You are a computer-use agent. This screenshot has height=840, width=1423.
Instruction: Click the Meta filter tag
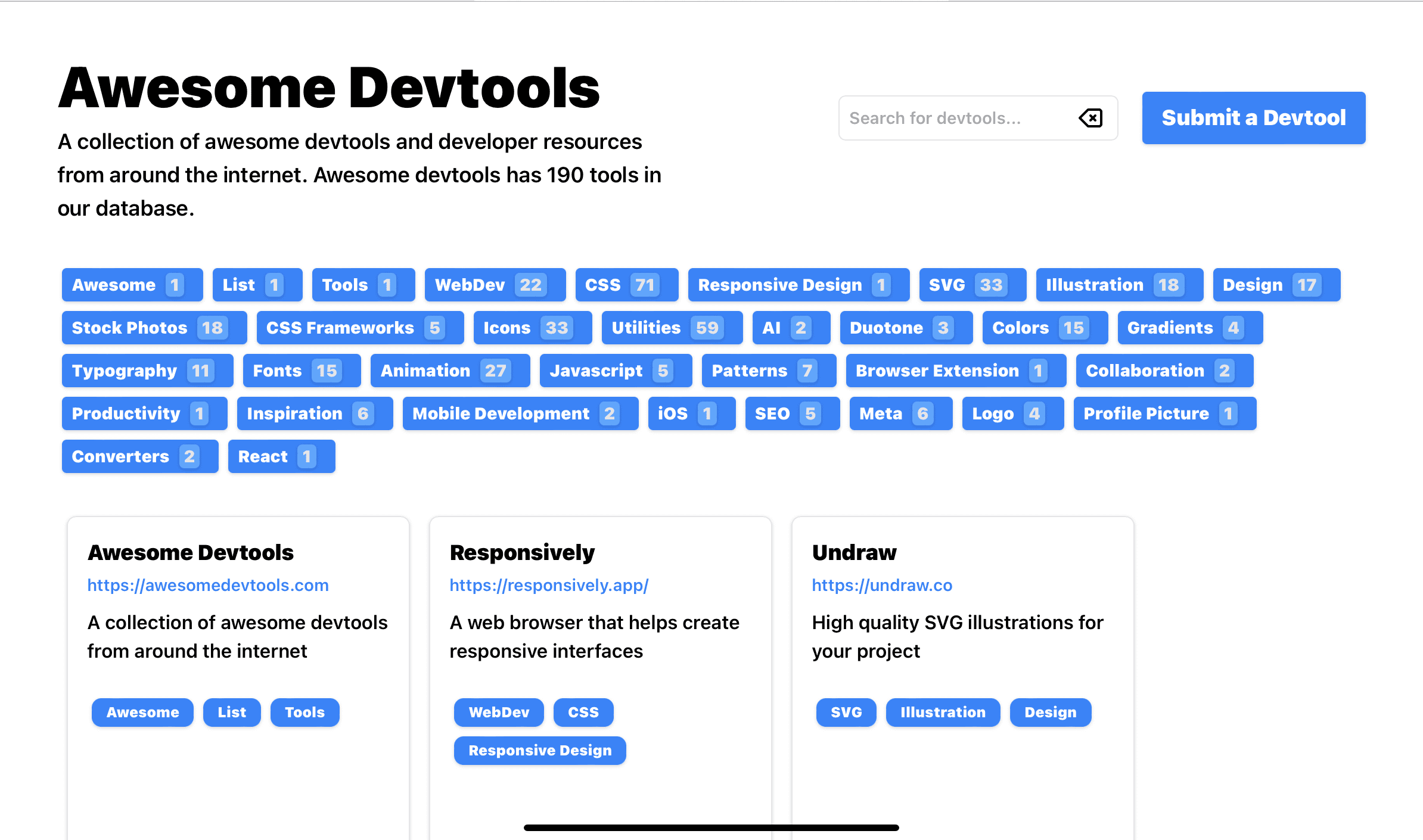point(901,413)
